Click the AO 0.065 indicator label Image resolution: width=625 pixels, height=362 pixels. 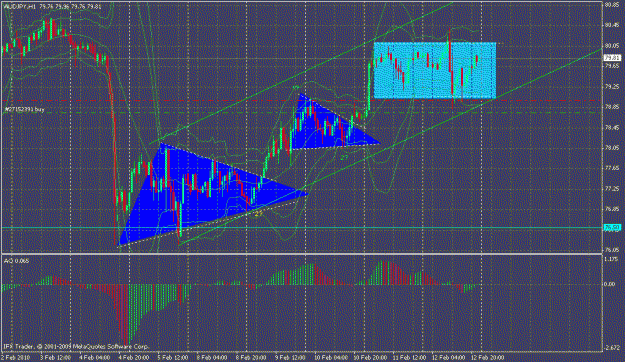coord(16,261)
